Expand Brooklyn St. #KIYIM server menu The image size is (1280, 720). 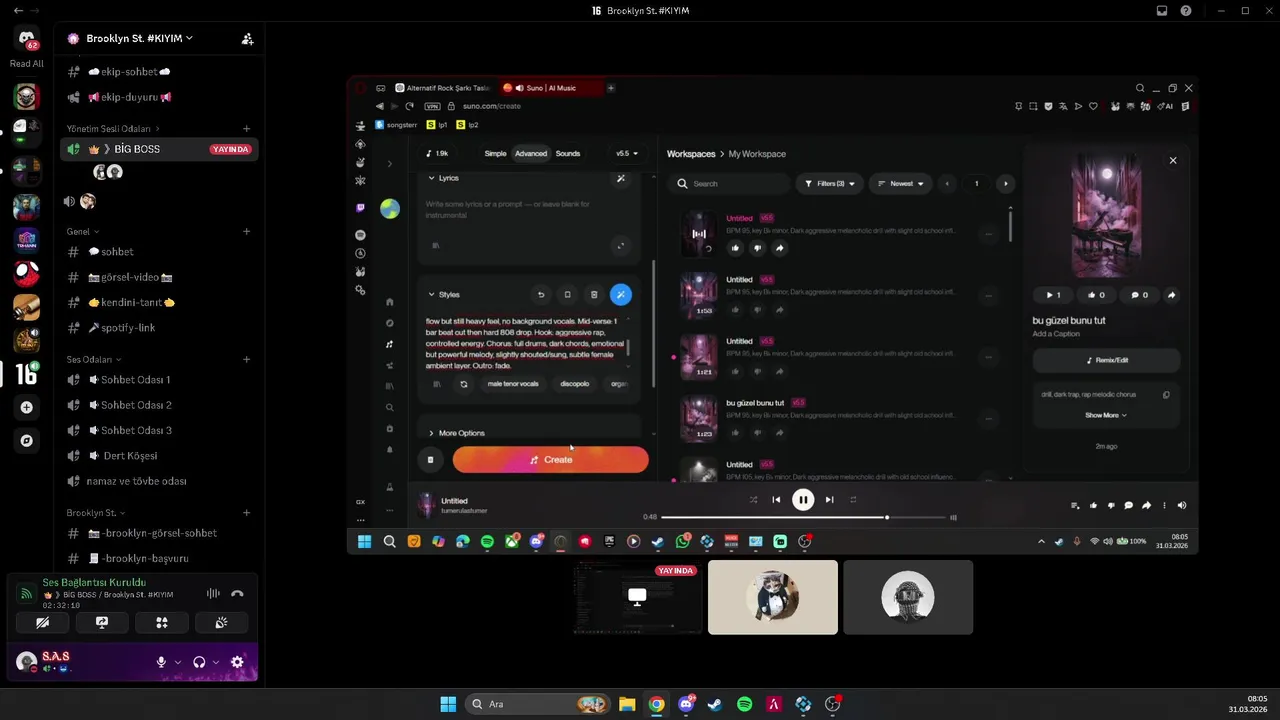pyautogui.click(x=139, y=38)
